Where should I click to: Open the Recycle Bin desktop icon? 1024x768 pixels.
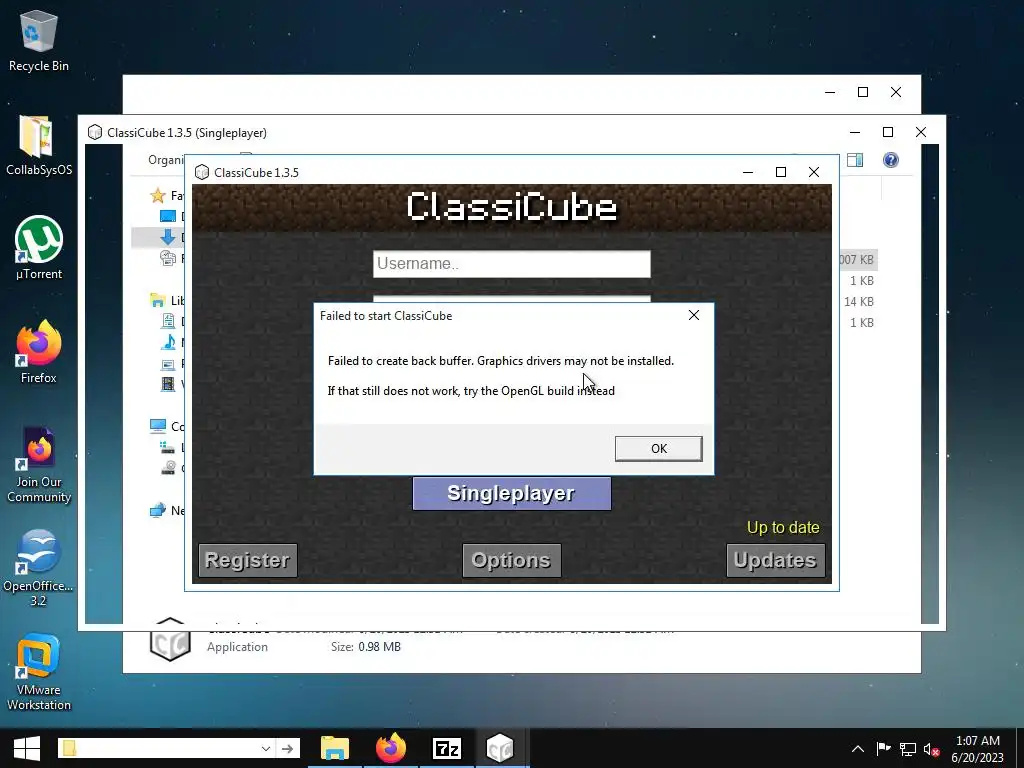click(39, 41)
